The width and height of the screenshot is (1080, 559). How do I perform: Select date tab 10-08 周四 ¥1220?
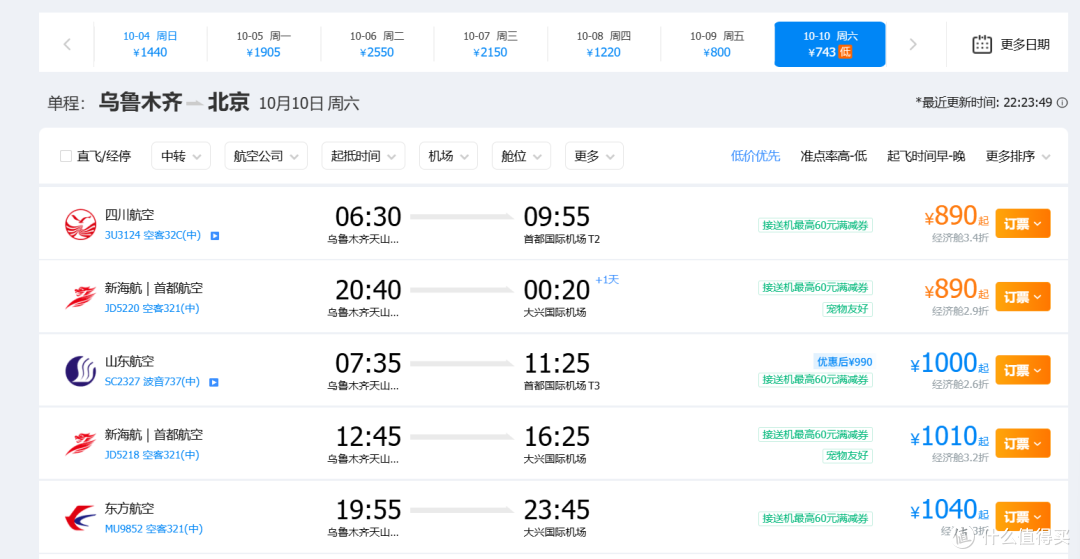click(x=603, y=45)
